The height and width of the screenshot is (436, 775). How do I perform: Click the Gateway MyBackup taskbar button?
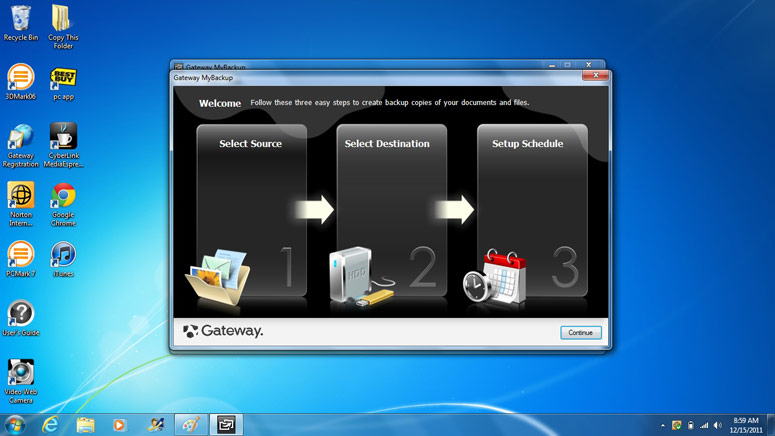click(226, 425)
